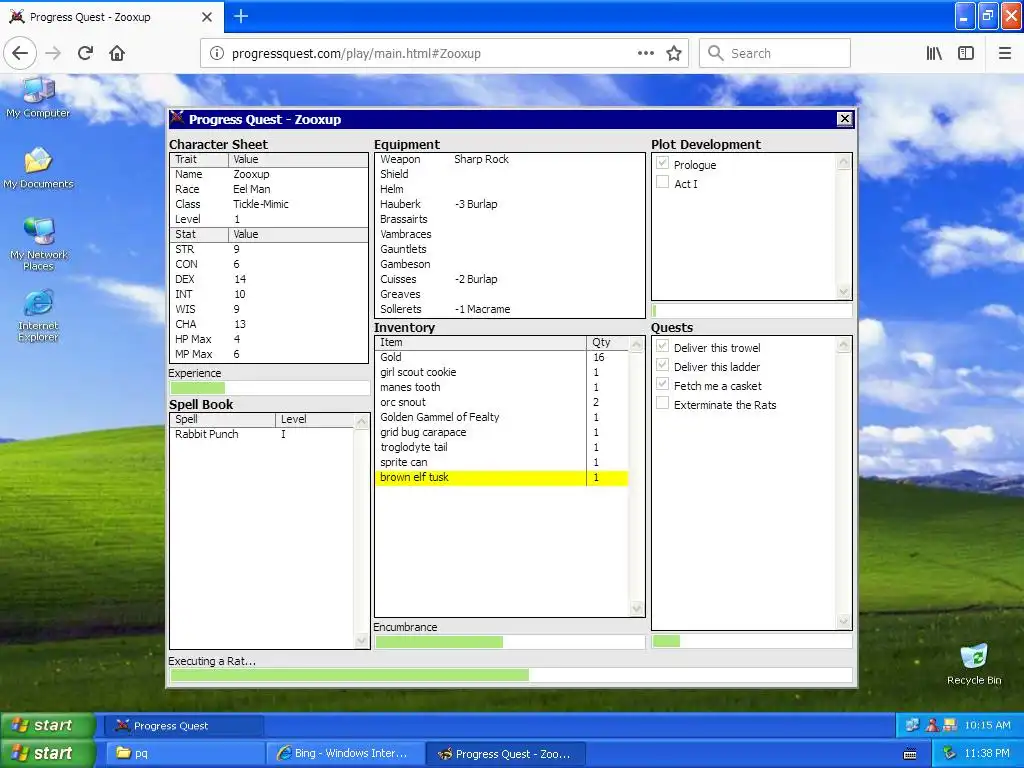
Task: Click the browser back arrow
Action: (20, 53)
